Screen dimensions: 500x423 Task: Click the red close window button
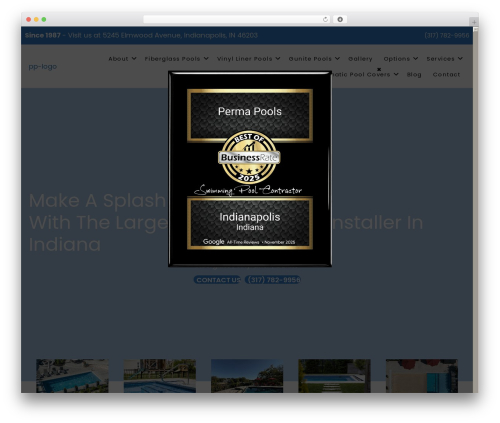(x=29, y=19)
